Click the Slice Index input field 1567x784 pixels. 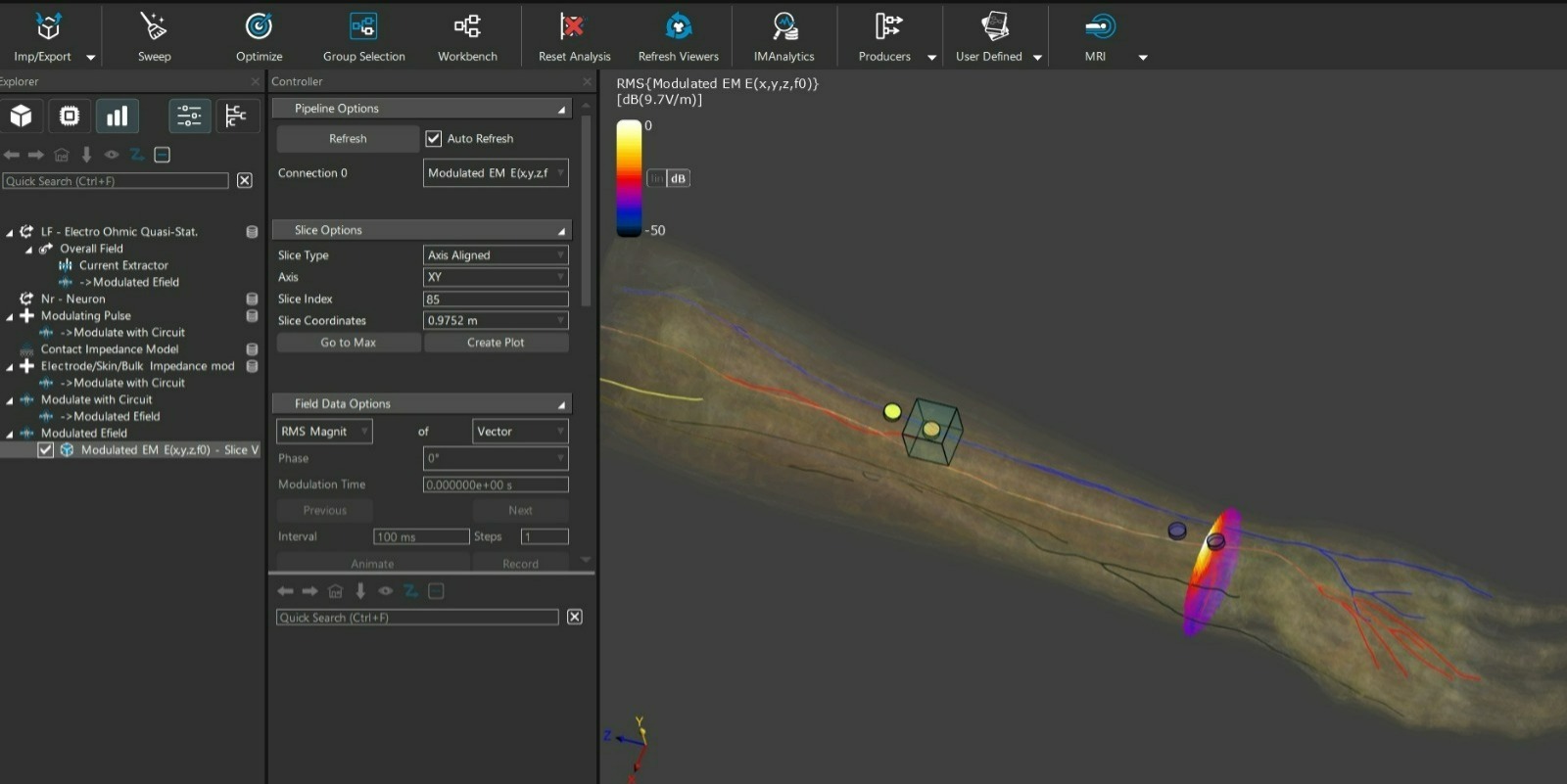495,300
